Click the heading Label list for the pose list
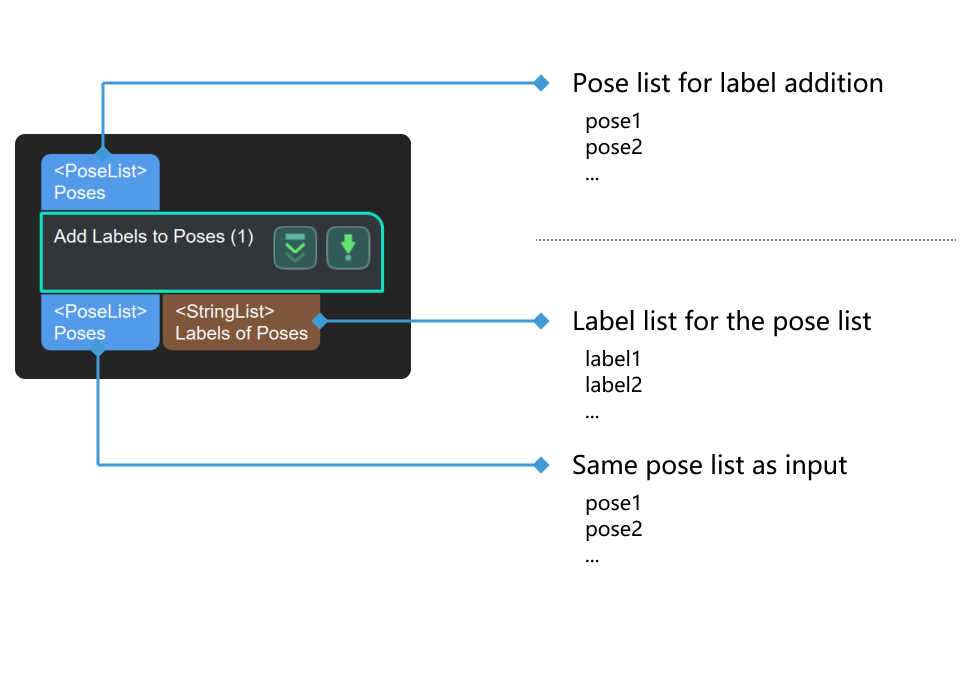 [721, 321]
